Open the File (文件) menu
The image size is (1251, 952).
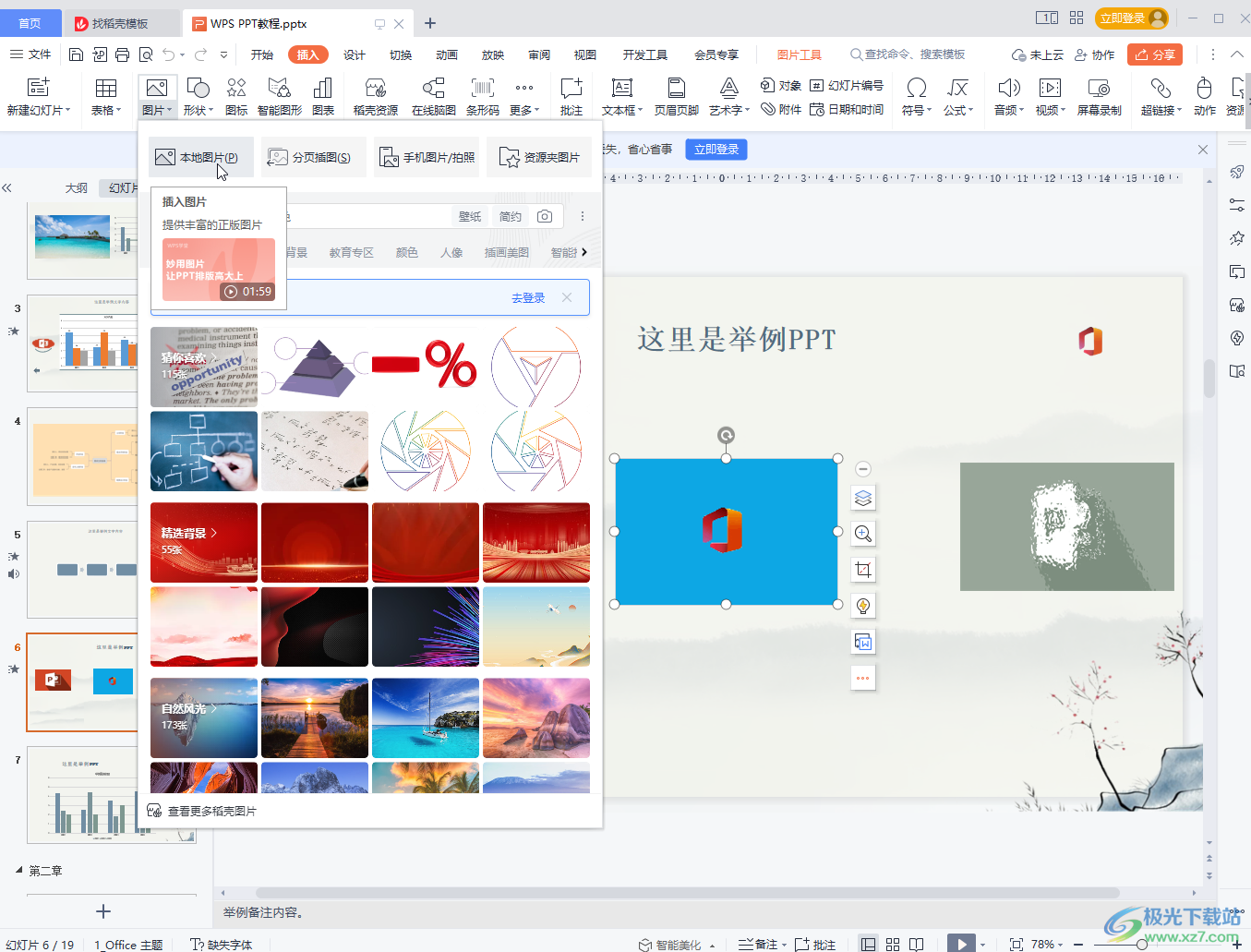point(30,54)
